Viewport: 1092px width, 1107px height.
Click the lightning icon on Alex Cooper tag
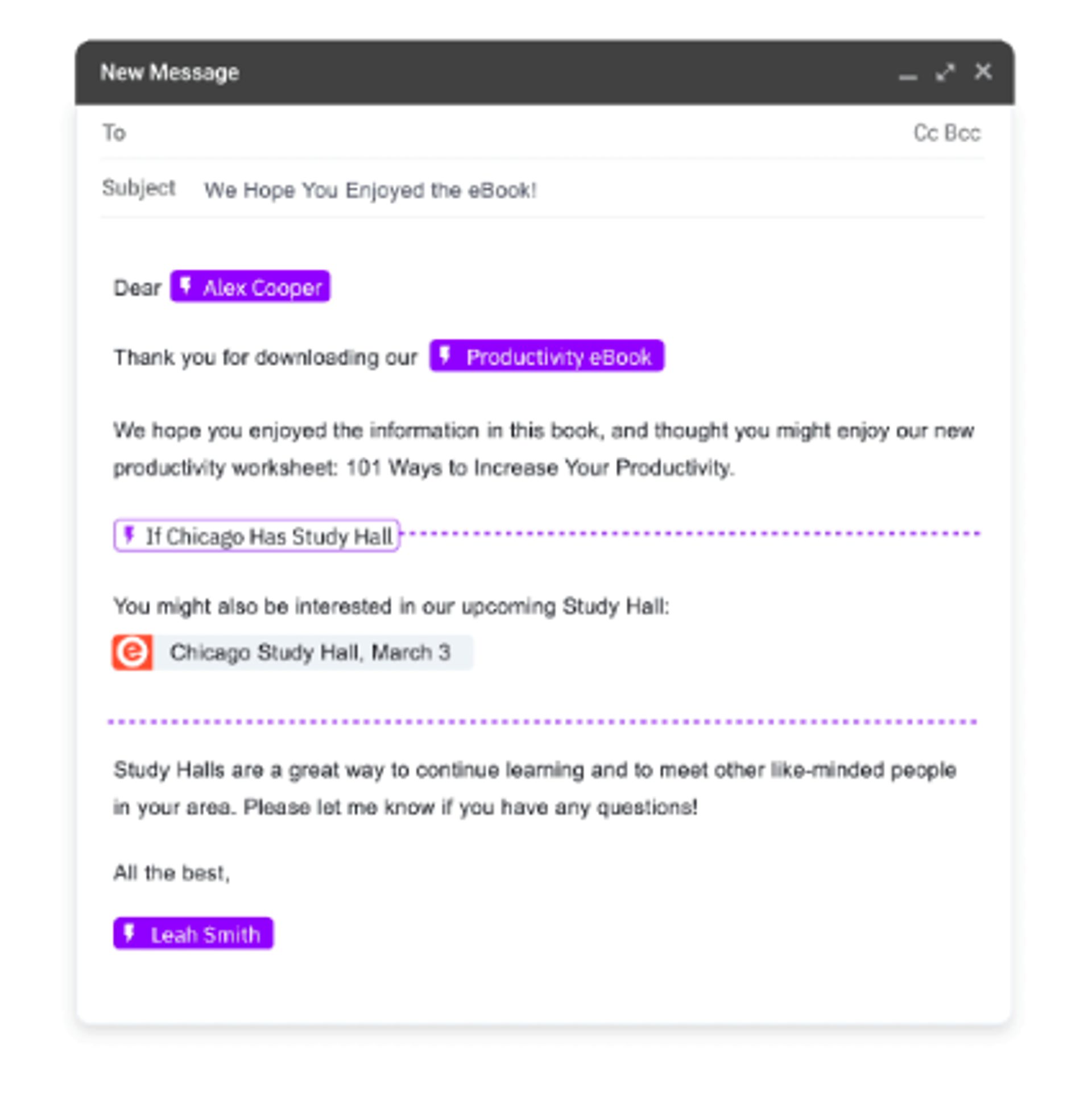click(x=185, y=285)
